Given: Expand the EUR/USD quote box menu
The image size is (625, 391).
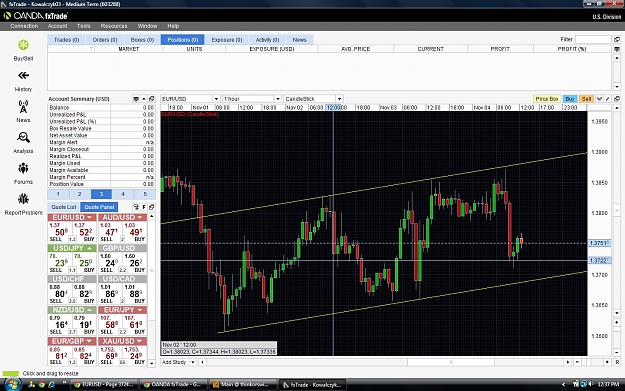Looking at the screenshot, I should [x=89, y=217].
